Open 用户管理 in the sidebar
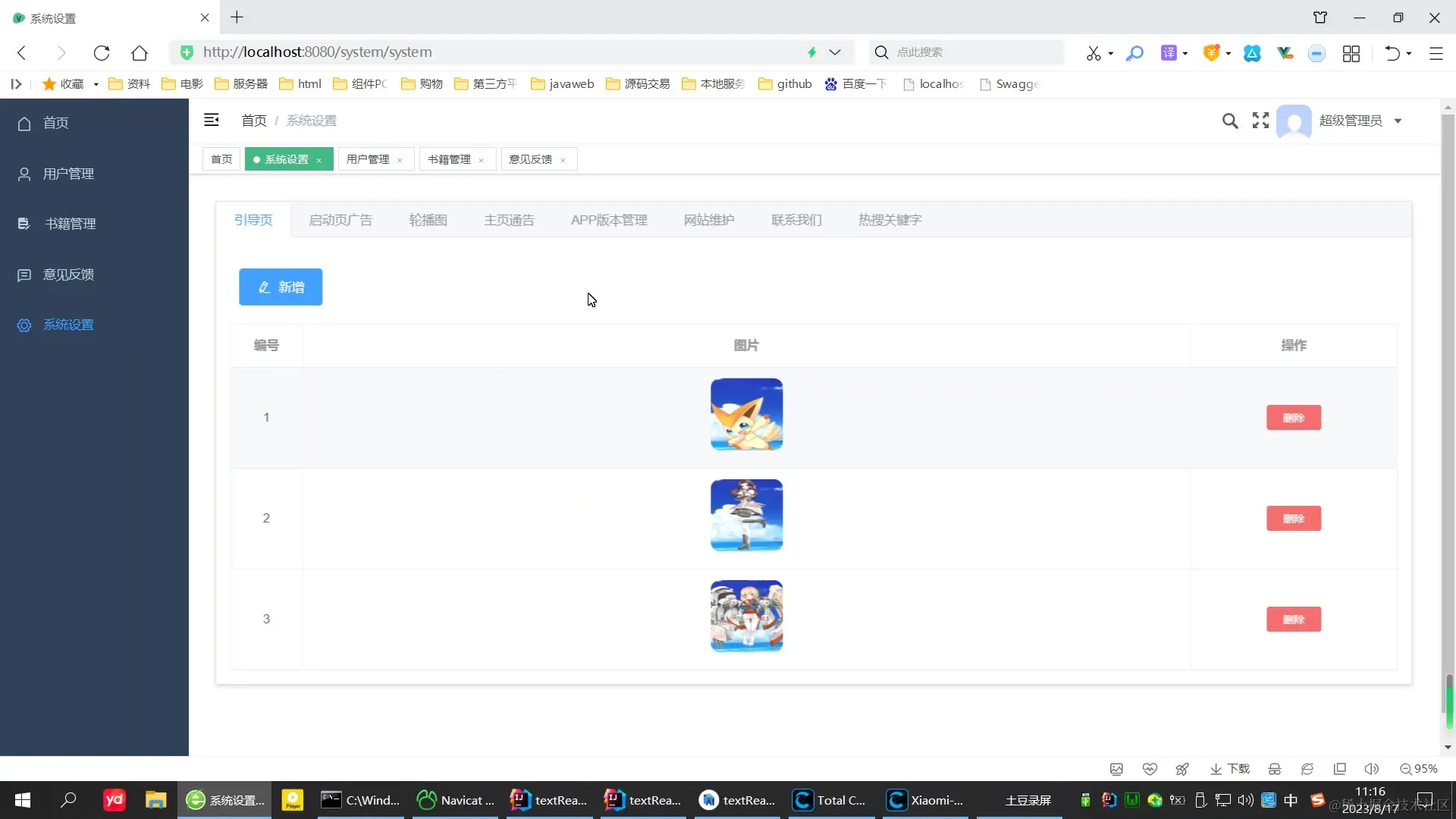The height and width of the screenshot is (819, 1456). tap(68, 174)
